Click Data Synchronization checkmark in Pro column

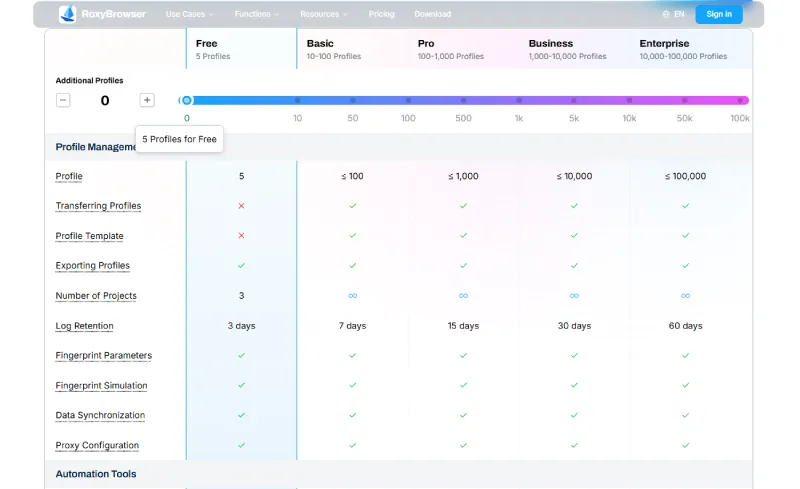point(463,415)
